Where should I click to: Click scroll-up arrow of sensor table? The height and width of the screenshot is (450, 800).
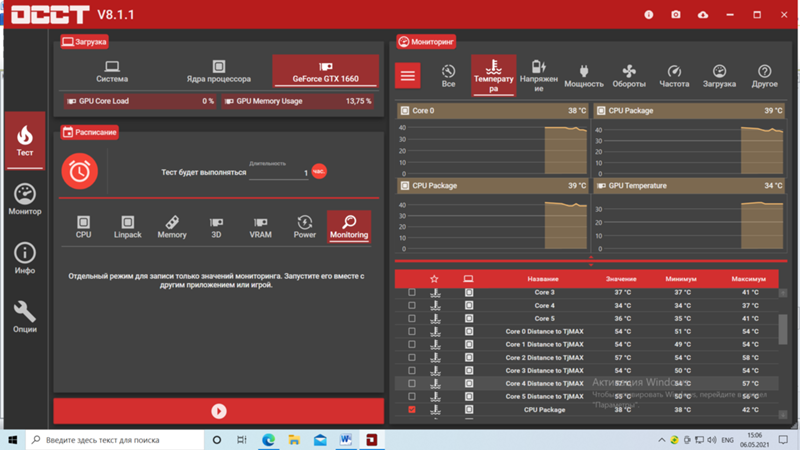pyautogui.click(x=783, y=293)
